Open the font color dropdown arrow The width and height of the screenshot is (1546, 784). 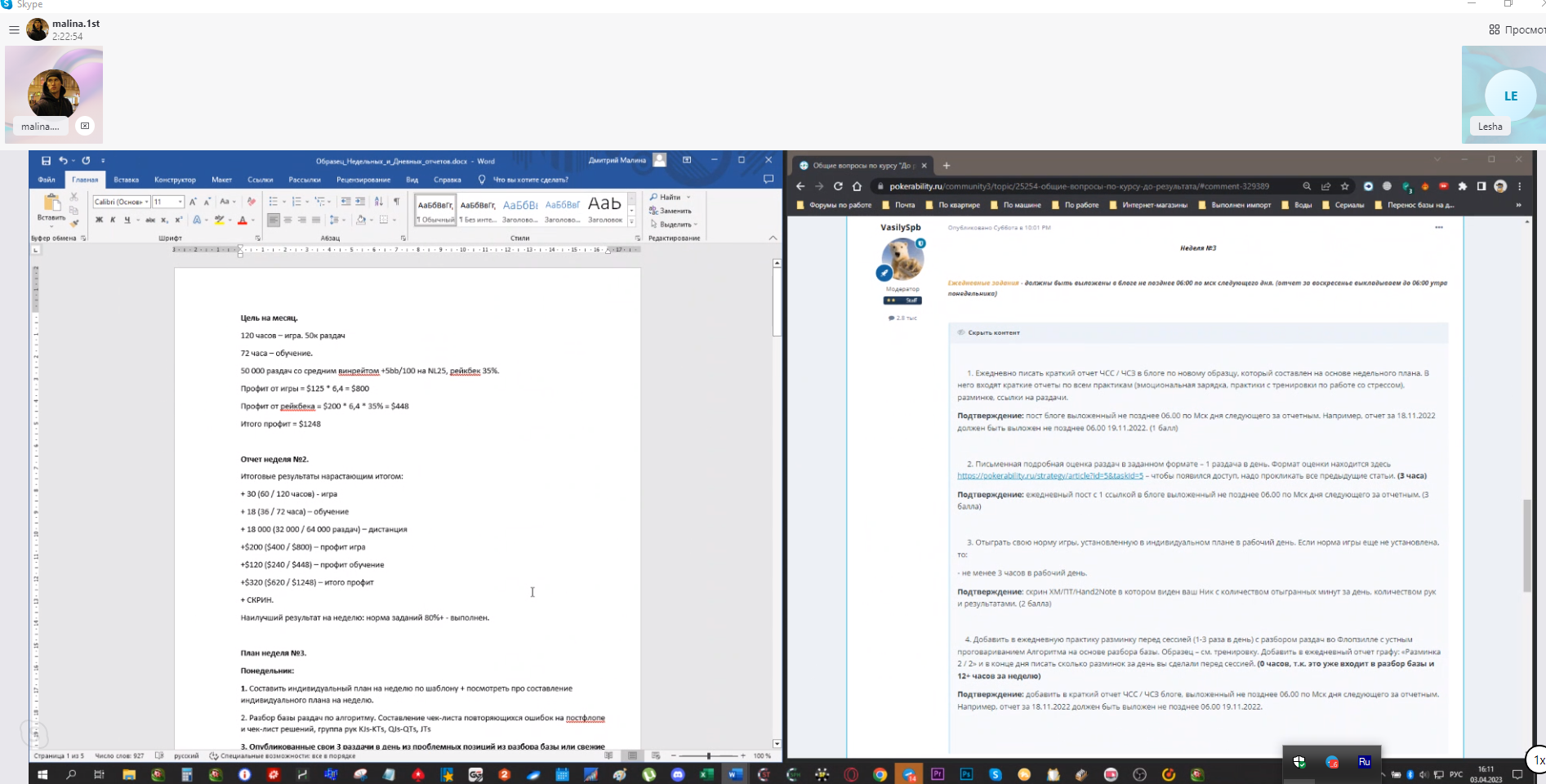(252, 220)
